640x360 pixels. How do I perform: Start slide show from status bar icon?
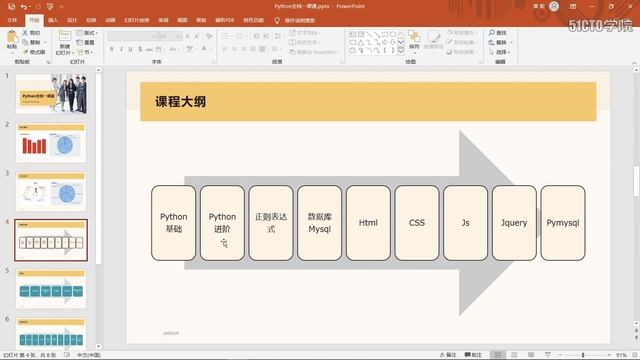point(548,355)
